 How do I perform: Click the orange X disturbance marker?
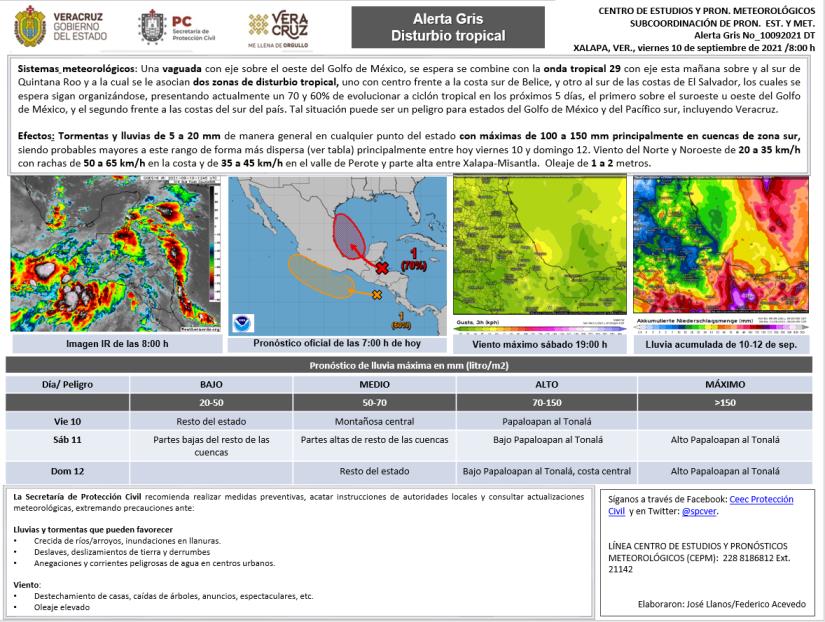tap(376, 295)
